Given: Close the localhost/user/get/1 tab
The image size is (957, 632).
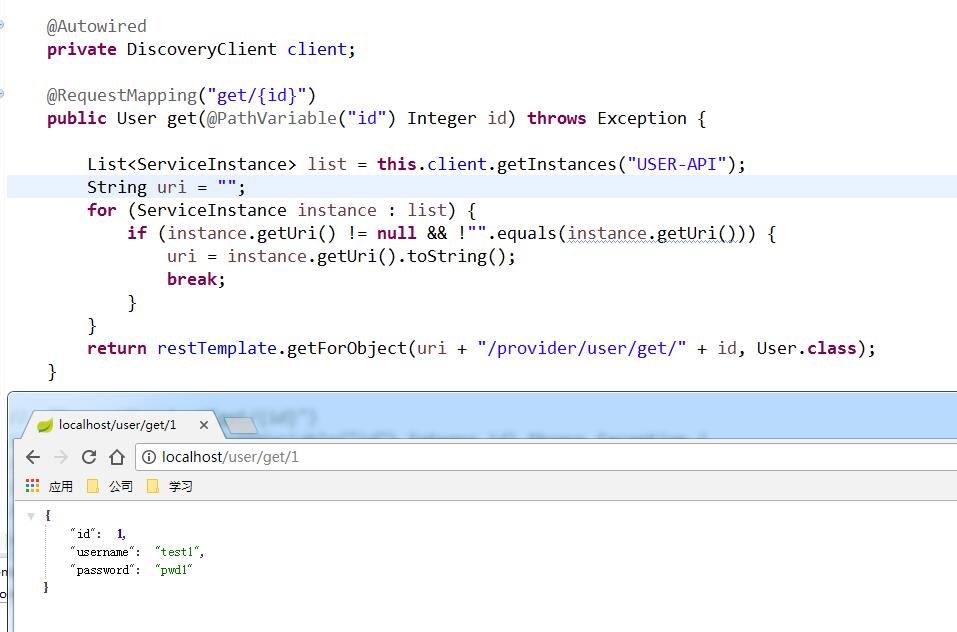Looking at the screenshot, I should coord(204,425).
